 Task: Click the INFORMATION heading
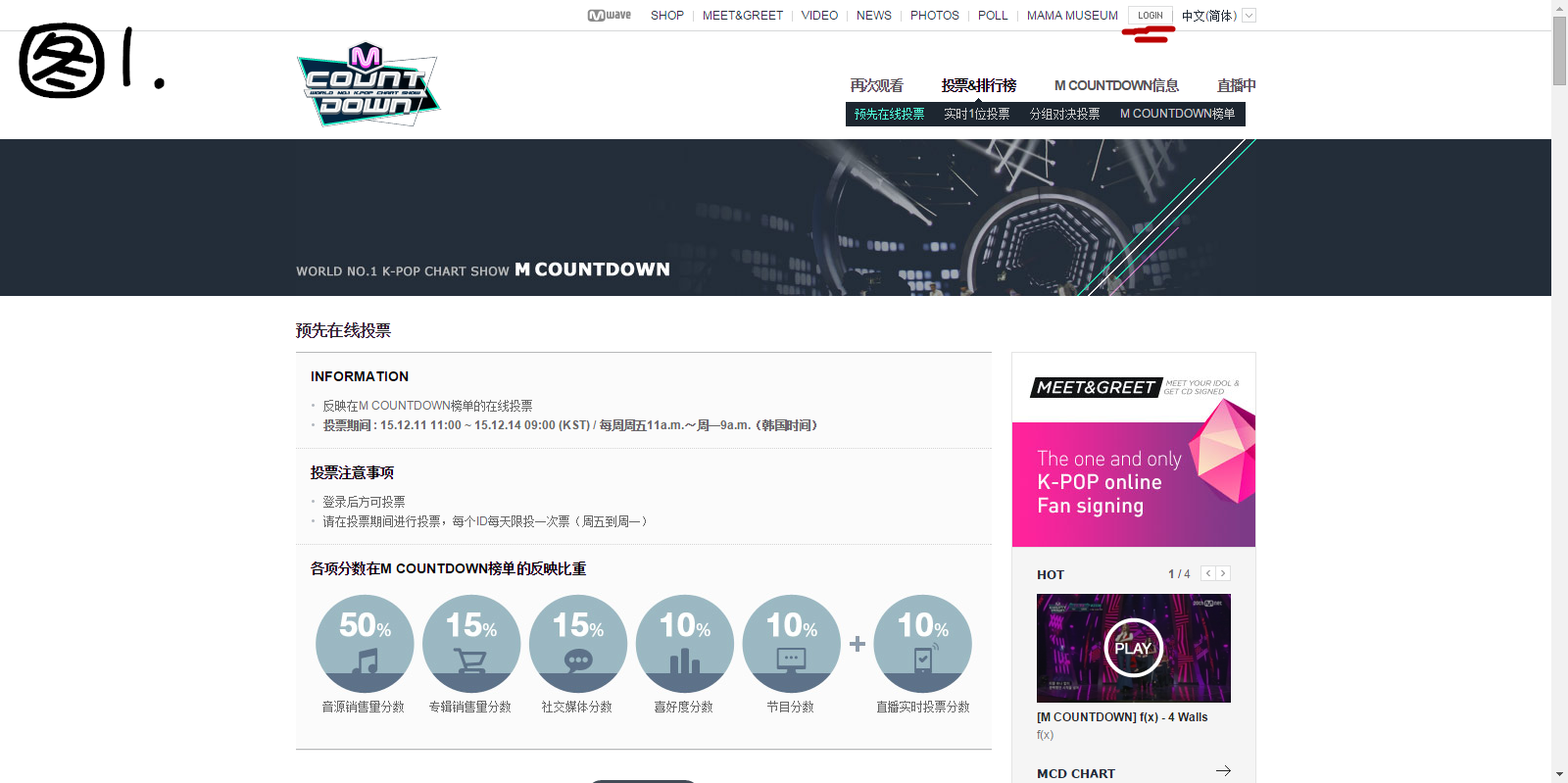tap(360, 376)
